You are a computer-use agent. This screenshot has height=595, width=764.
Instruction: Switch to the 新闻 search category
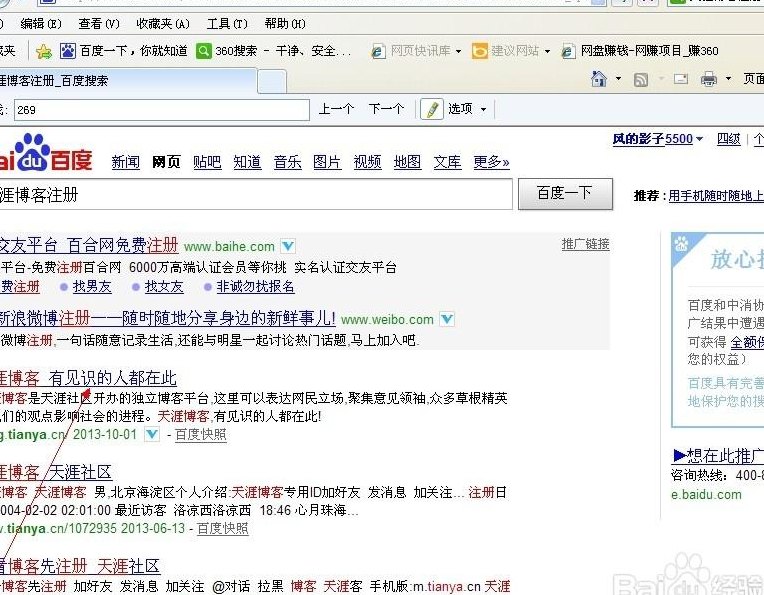125,162
